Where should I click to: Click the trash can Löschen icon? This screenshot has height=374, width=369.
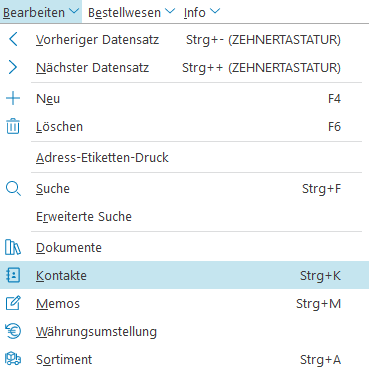(13, 126)
